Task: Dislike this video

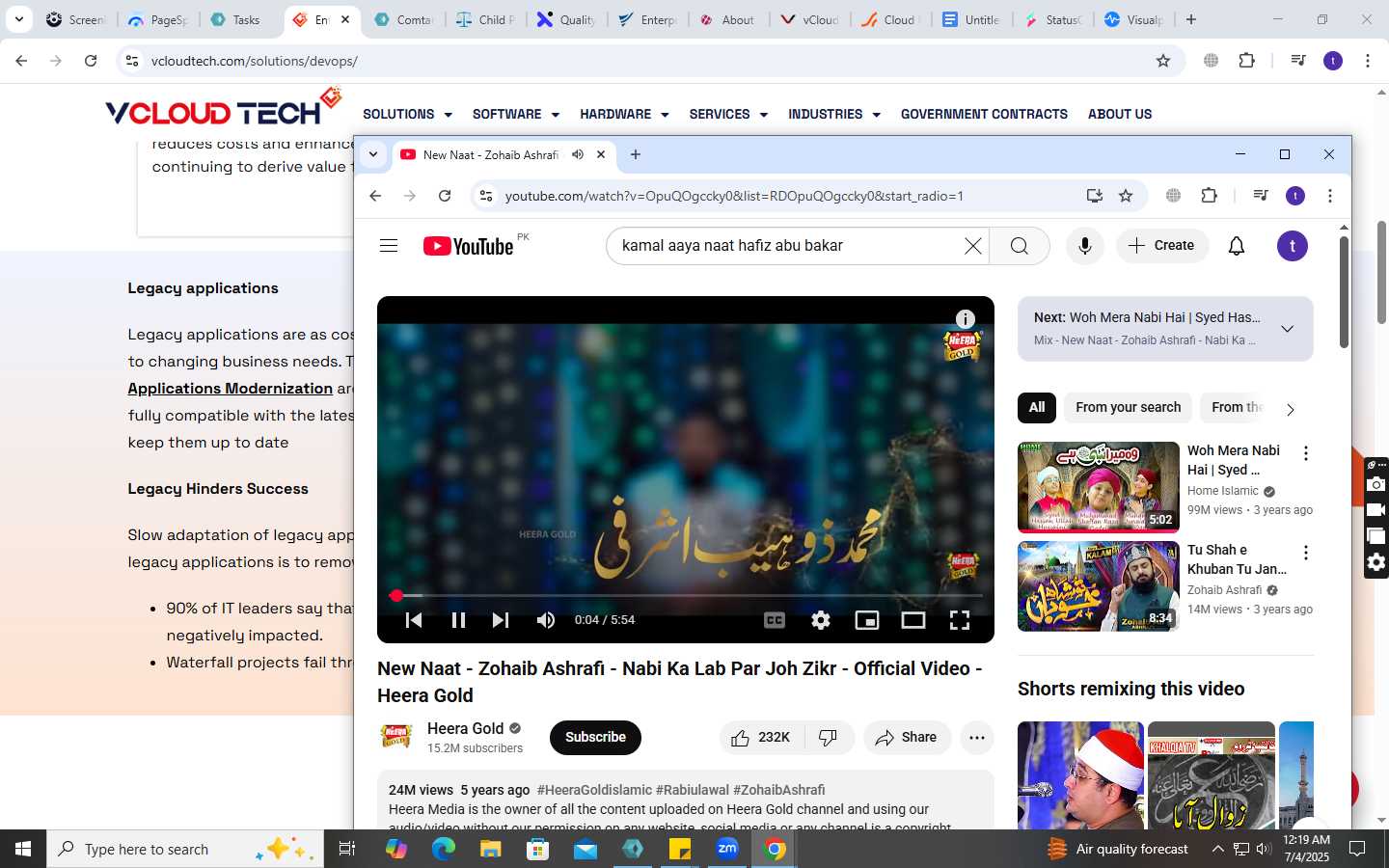Action: click(x=828, y=737)
